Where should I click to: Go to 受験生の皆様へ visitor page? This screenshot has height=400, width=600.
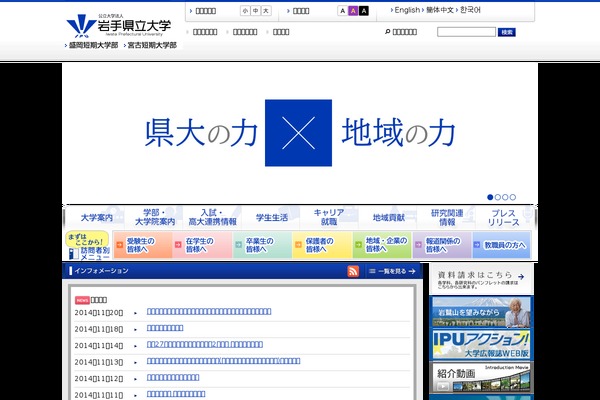pos(143,245)
